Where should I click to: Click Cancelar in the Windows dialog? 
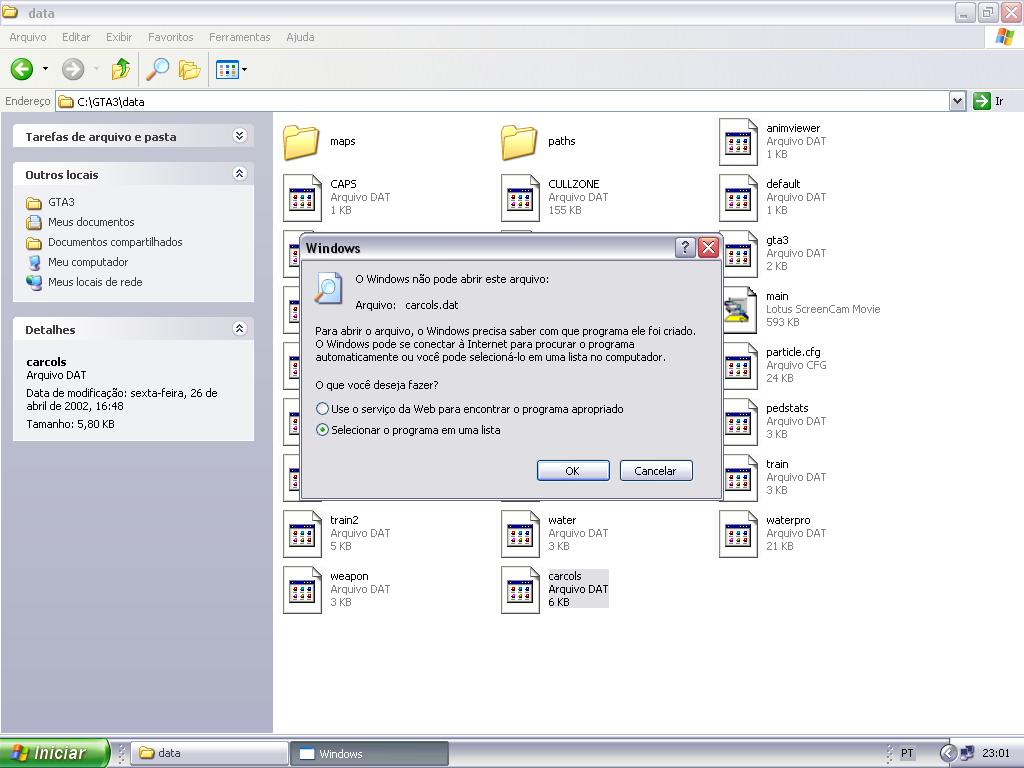tap(656, 471)
